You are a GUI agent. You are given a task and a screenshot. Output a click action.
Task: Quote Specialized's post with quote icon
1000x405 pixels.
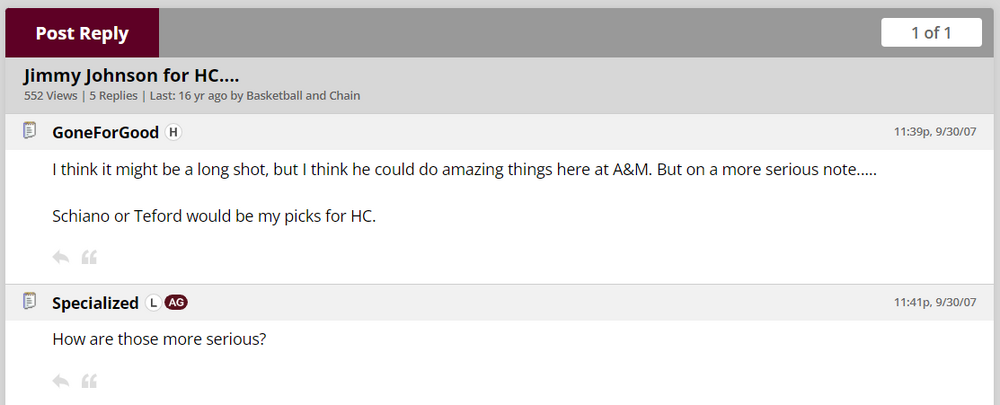[x=89, y=381]
